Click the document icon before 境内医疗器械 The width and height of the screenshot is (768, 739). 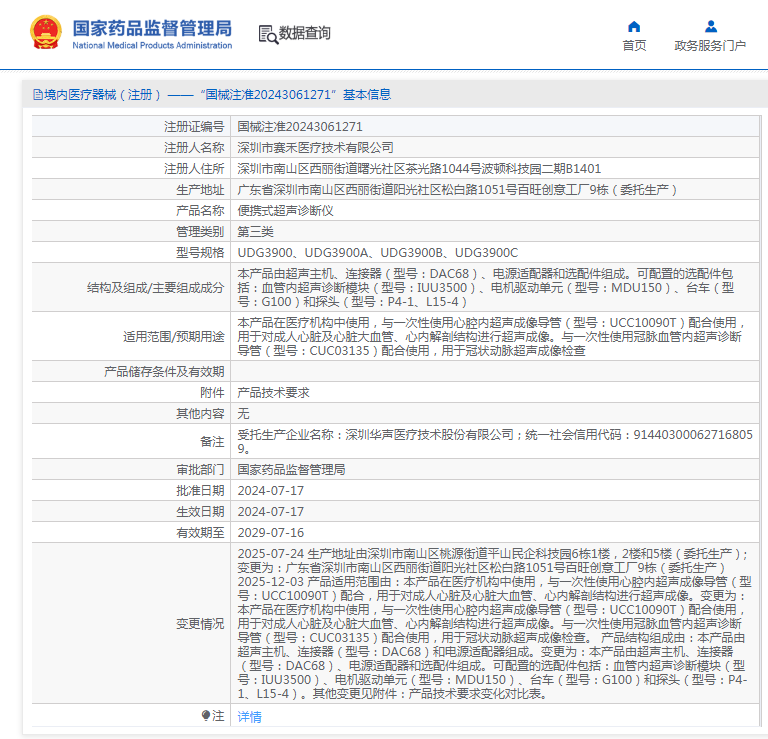pos(38,95)
